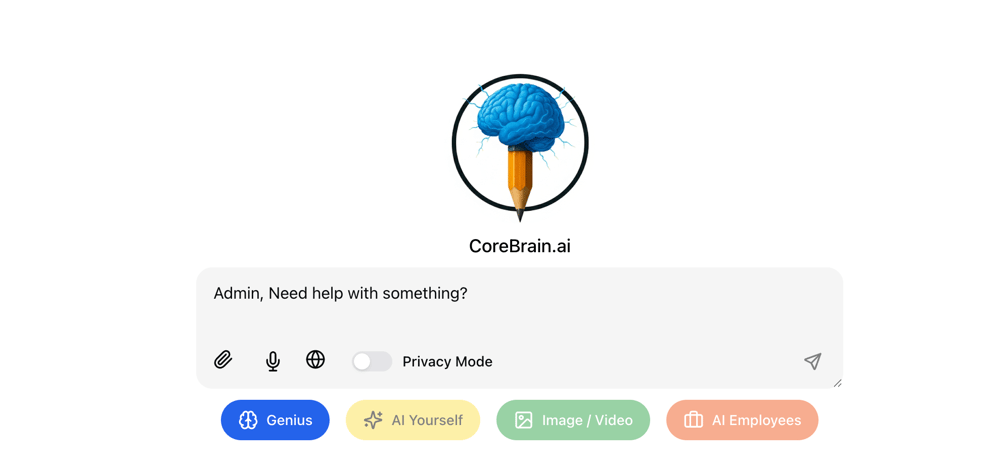Activate the microphone voice input icon
Image resolution: width=1000 pixels, height=466 pixels.
[273, 361]
